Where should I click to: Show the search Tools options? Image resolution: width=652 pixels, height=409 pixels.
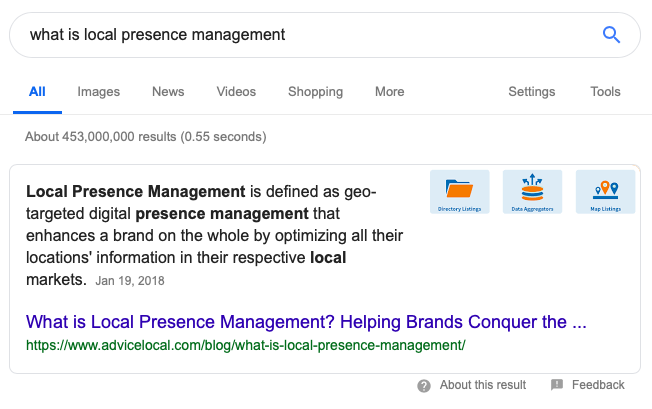tap(605, 92)
